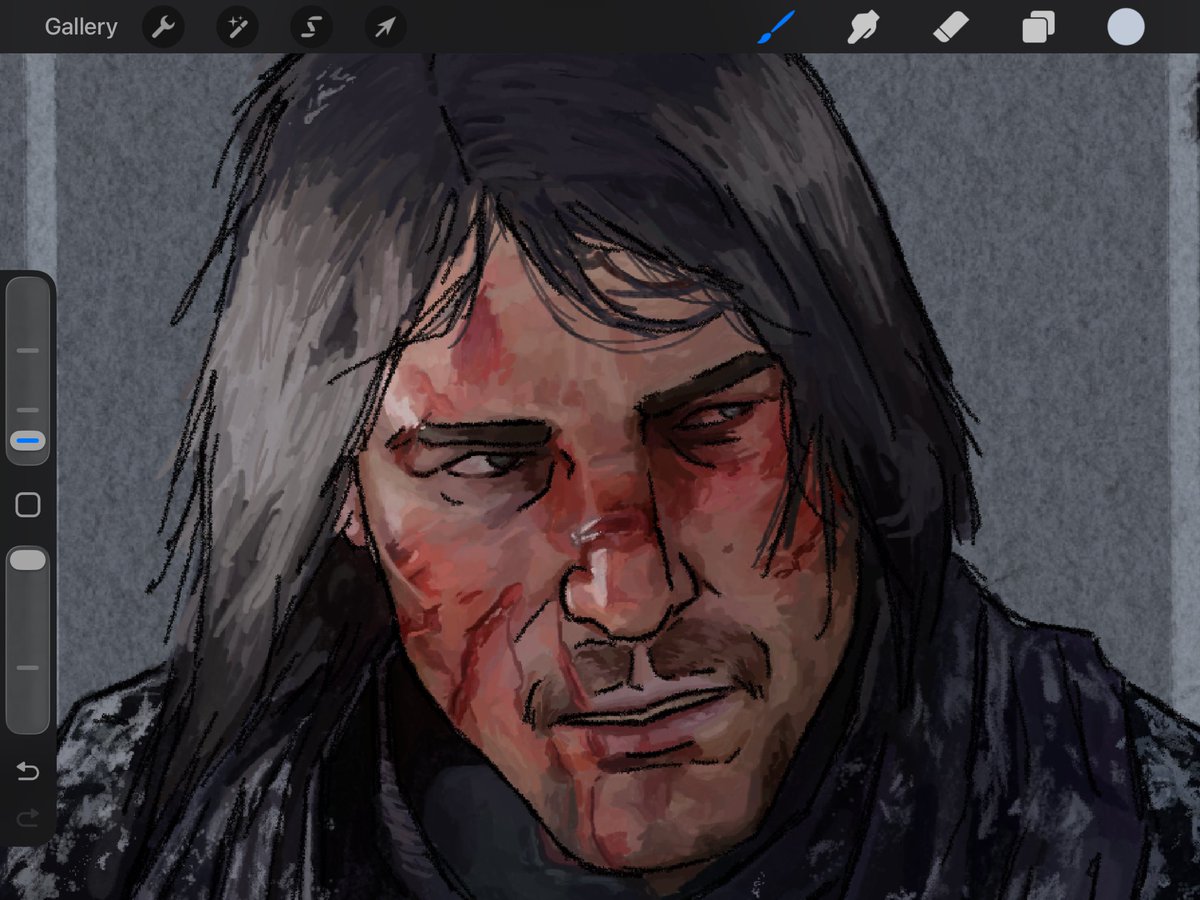Image resolution: width=1200 pixels, height=900 pixels.
Task: Select the Smudge tool
Action: click(x=862, y=27)
